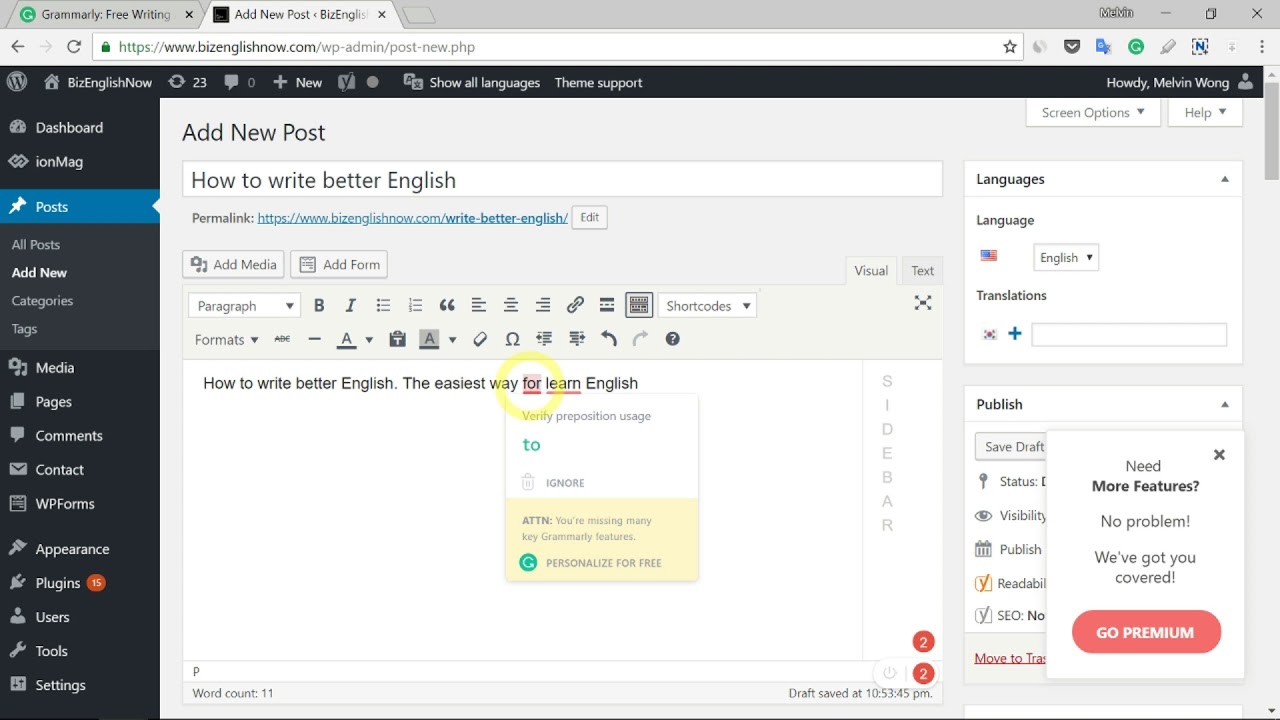Apply the text color swatch
The height and width of the screenshot is (720, 1280).
pos(346,339)
